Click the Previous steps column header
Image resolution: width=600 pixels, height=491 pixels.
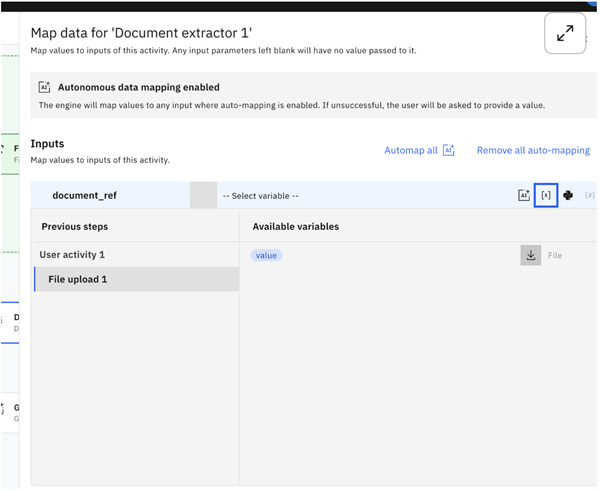74,227
